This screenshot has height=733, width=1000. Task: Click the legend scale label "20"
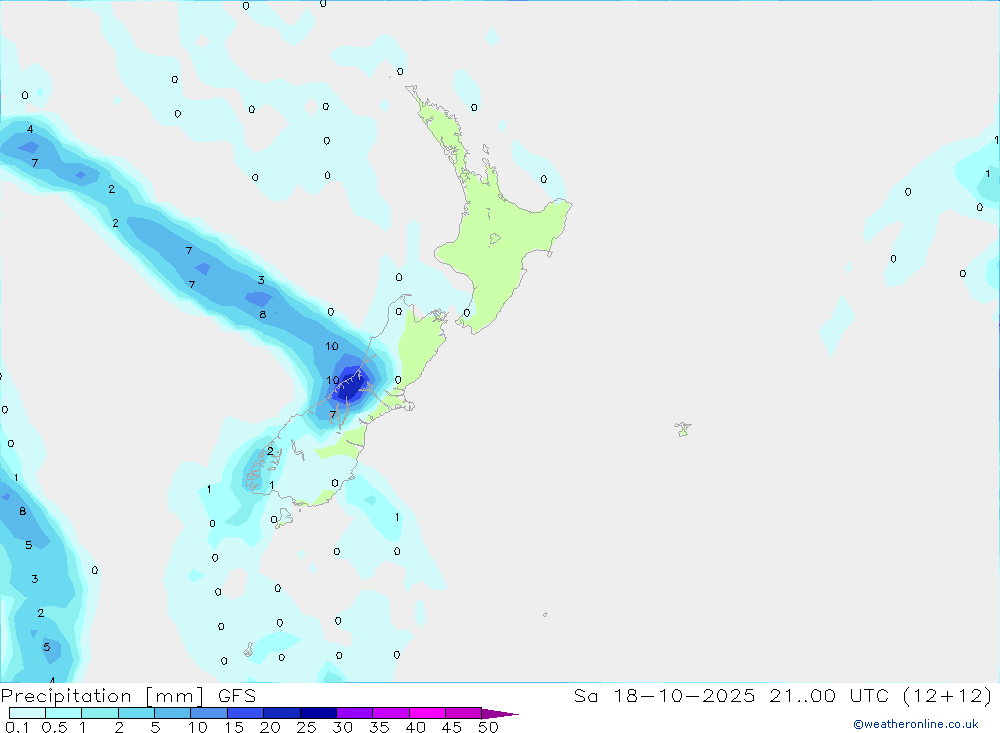point(270,727)
